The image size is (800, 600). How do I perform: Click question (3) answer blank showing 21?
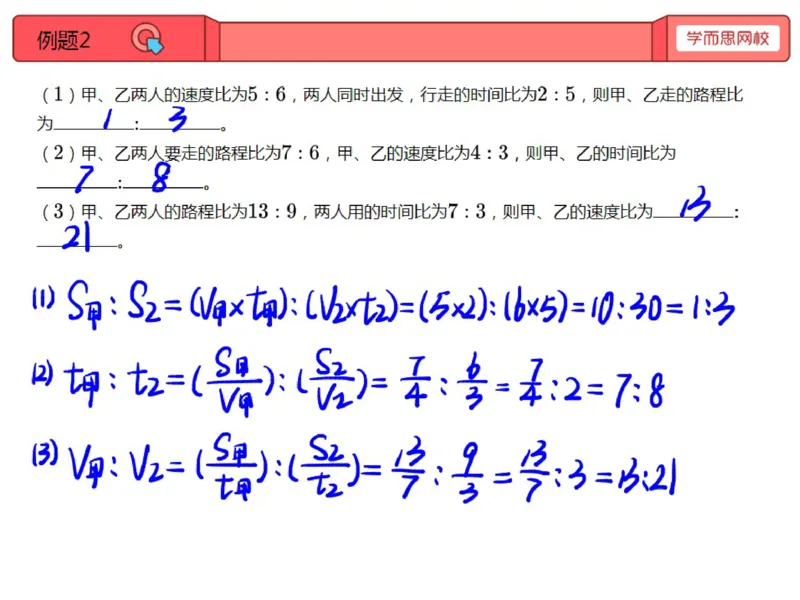point(77,237)
